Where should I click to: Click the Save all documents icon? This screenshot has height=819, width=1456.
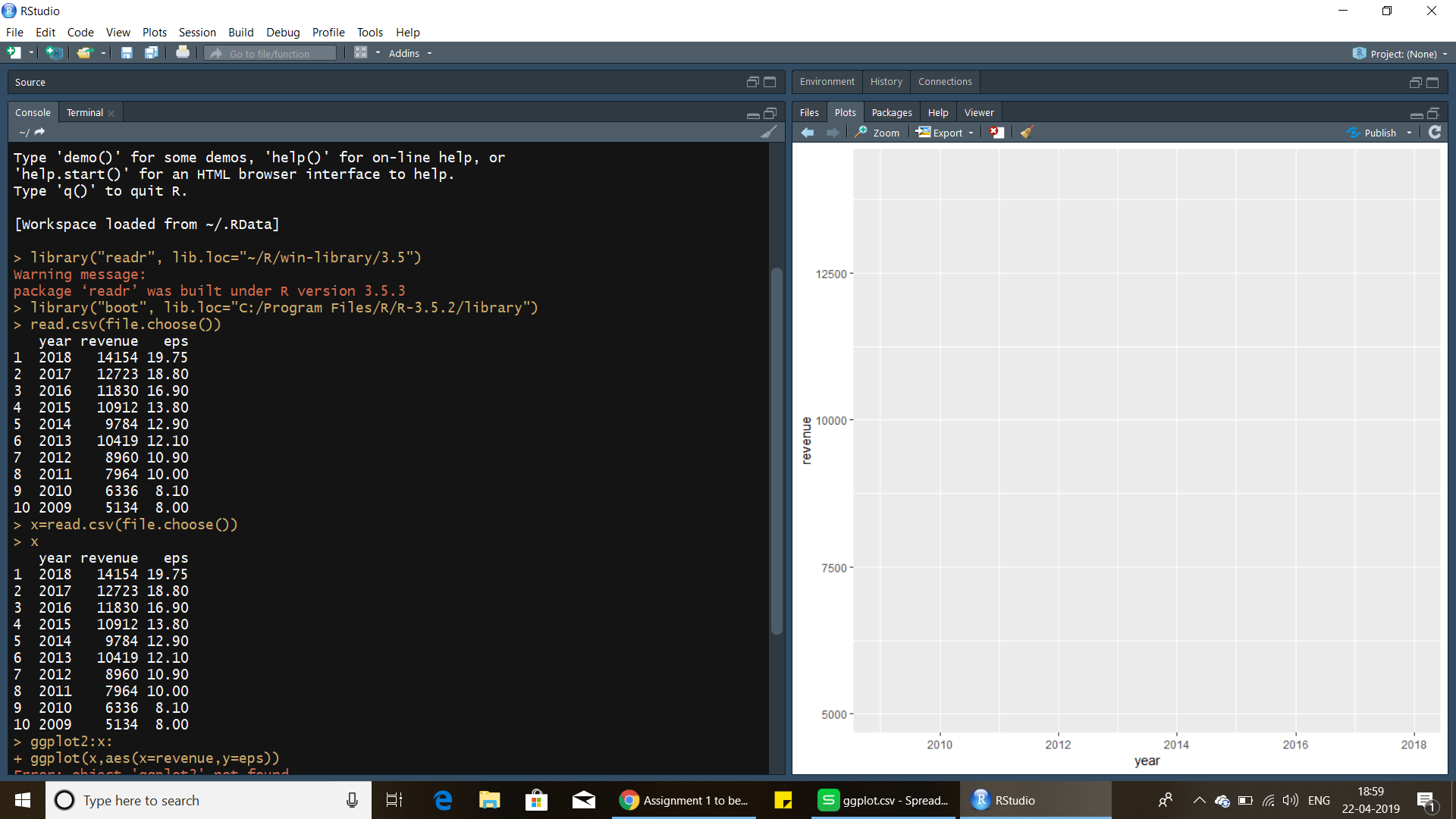152,53
